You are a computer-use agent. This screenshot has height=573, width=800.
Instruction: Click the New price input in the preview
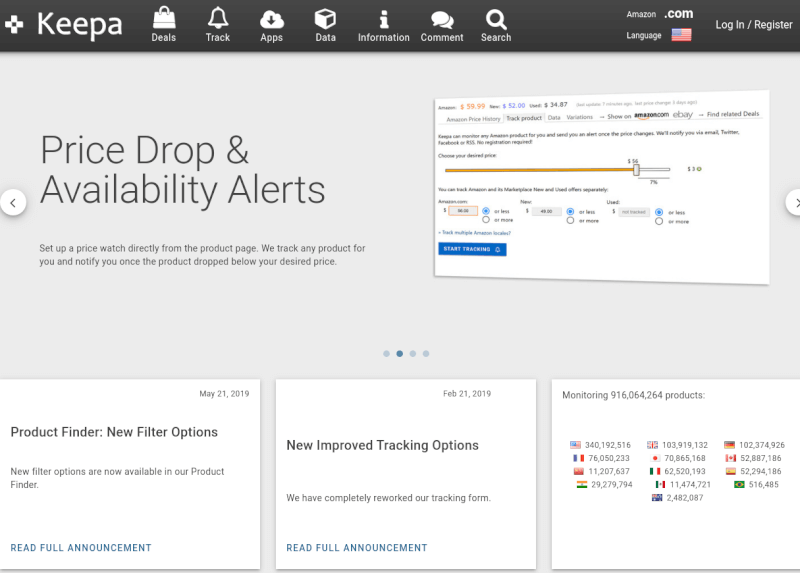tap(546, 211)
